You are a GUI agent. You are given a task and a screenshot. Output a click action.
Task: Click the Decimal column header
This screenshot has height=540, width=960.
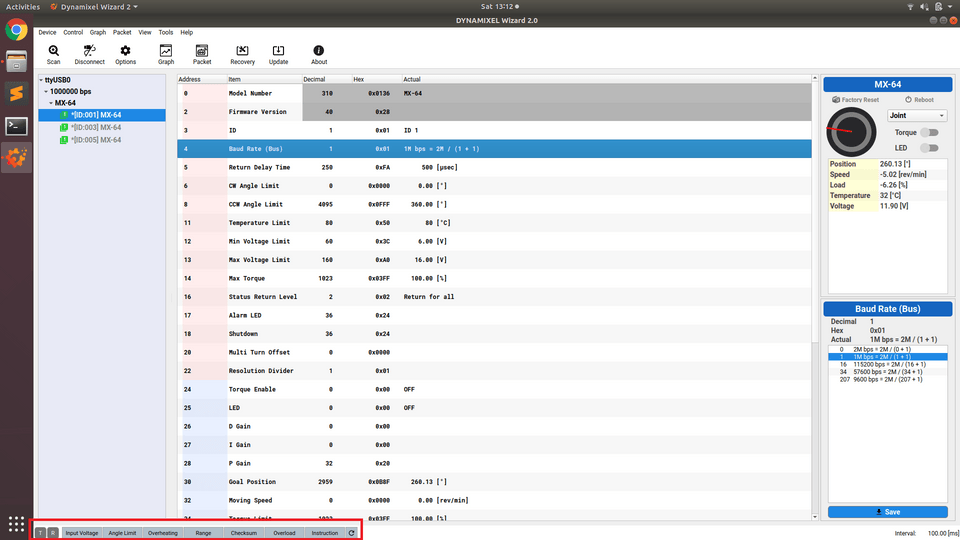point(327,79)
